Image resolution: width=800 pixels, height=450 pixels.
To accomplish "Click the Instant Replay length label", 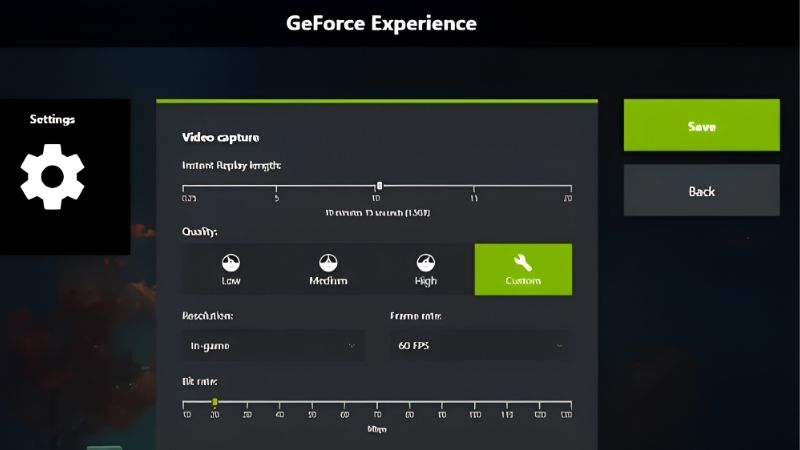I will coord(232,165).
